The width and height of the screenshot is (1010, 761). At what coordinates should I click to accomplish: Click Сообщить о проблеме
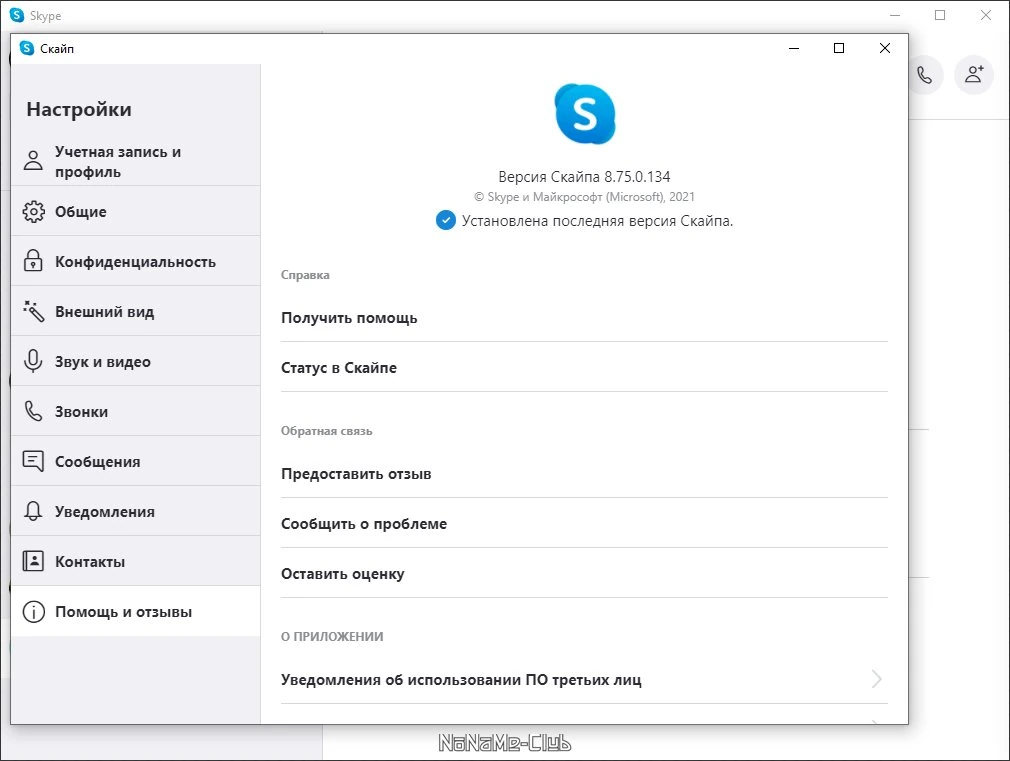(x=584, y=523)
